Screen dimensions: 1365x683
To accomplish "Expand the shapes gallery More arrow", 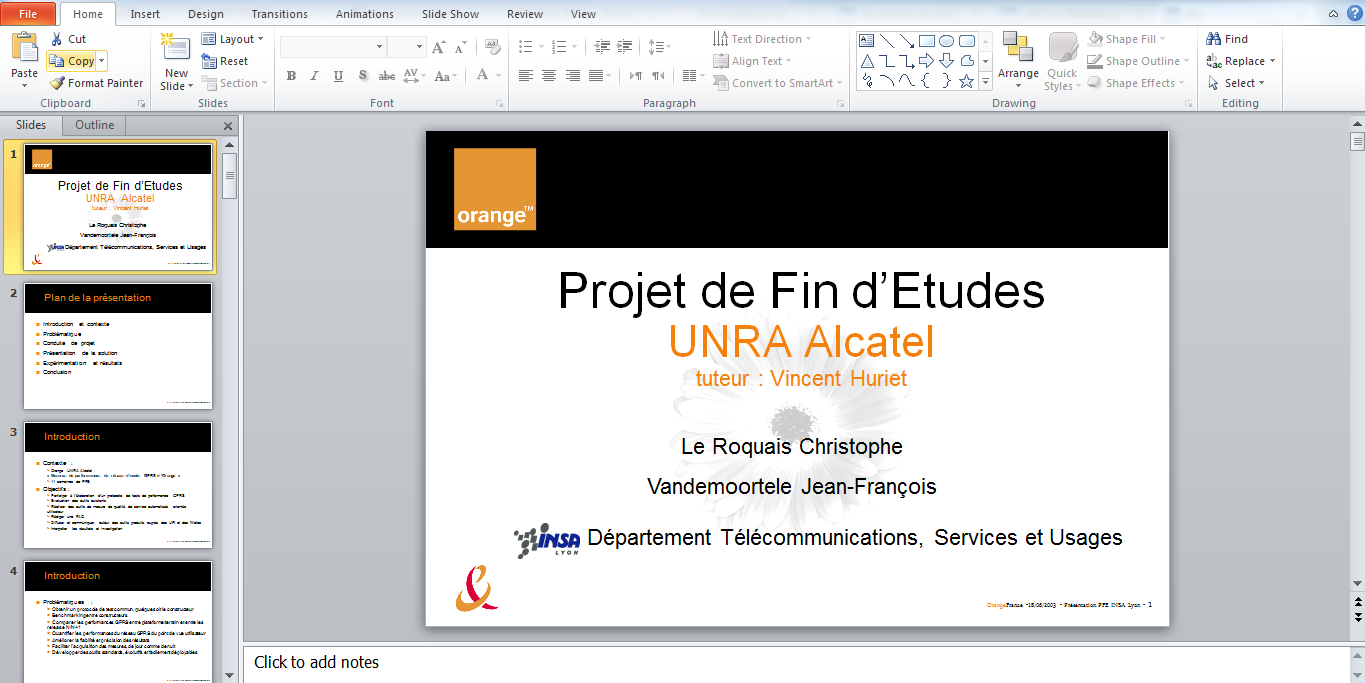I will point(986,82).
